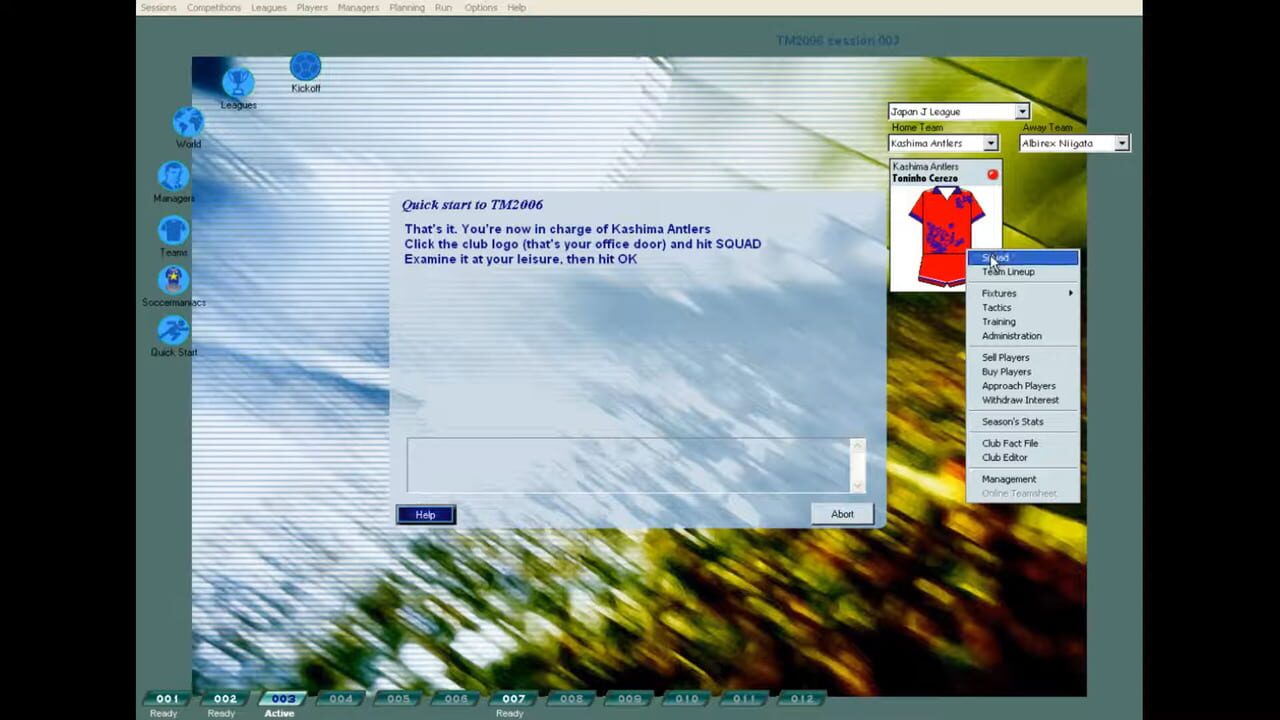The image size is (1280, 720).
Task: Activate session 003 tab indicator
Action: pos(282,698)
